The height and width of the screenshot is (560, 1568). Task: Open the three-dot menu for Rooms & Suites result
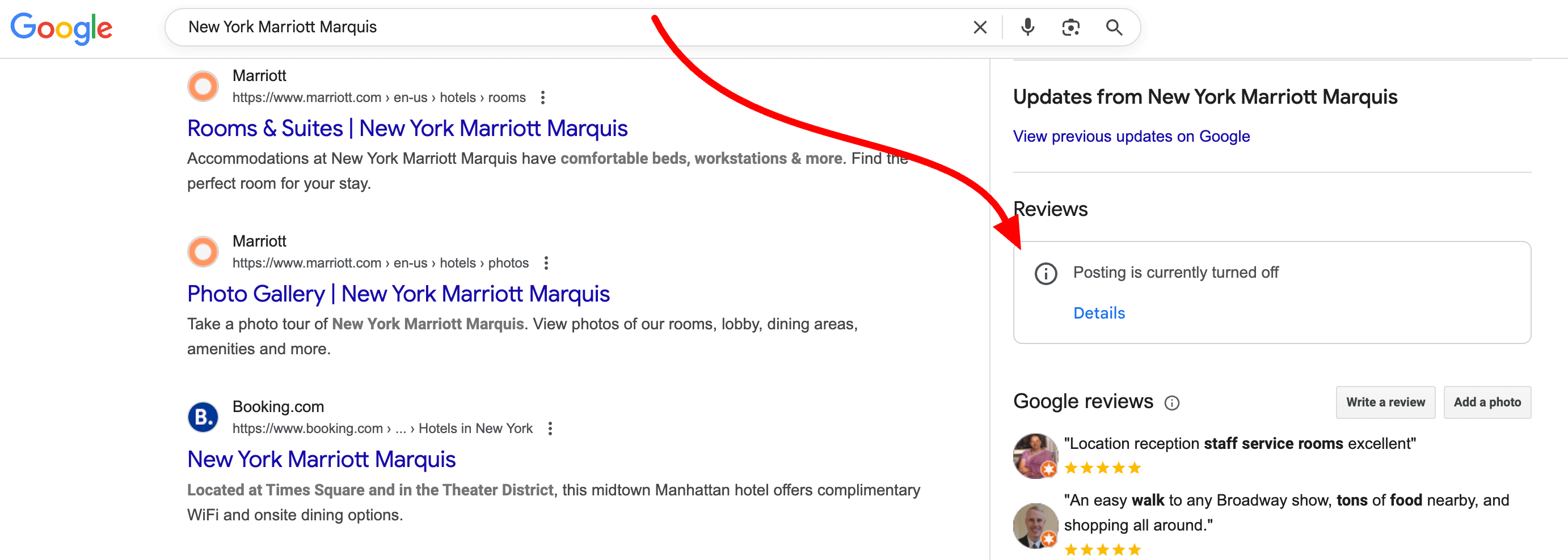pyautogui.click(x=542, y=97)
